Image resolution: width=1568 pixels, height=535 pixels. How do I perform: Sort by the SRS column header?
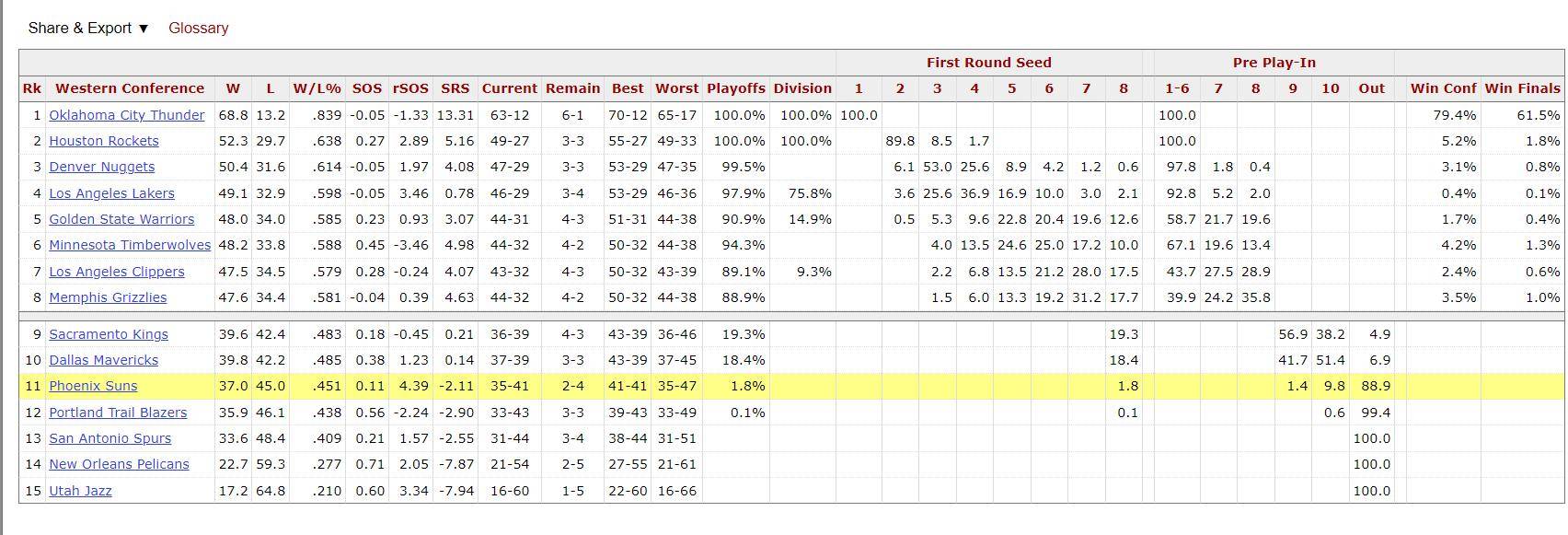point(455,88)
